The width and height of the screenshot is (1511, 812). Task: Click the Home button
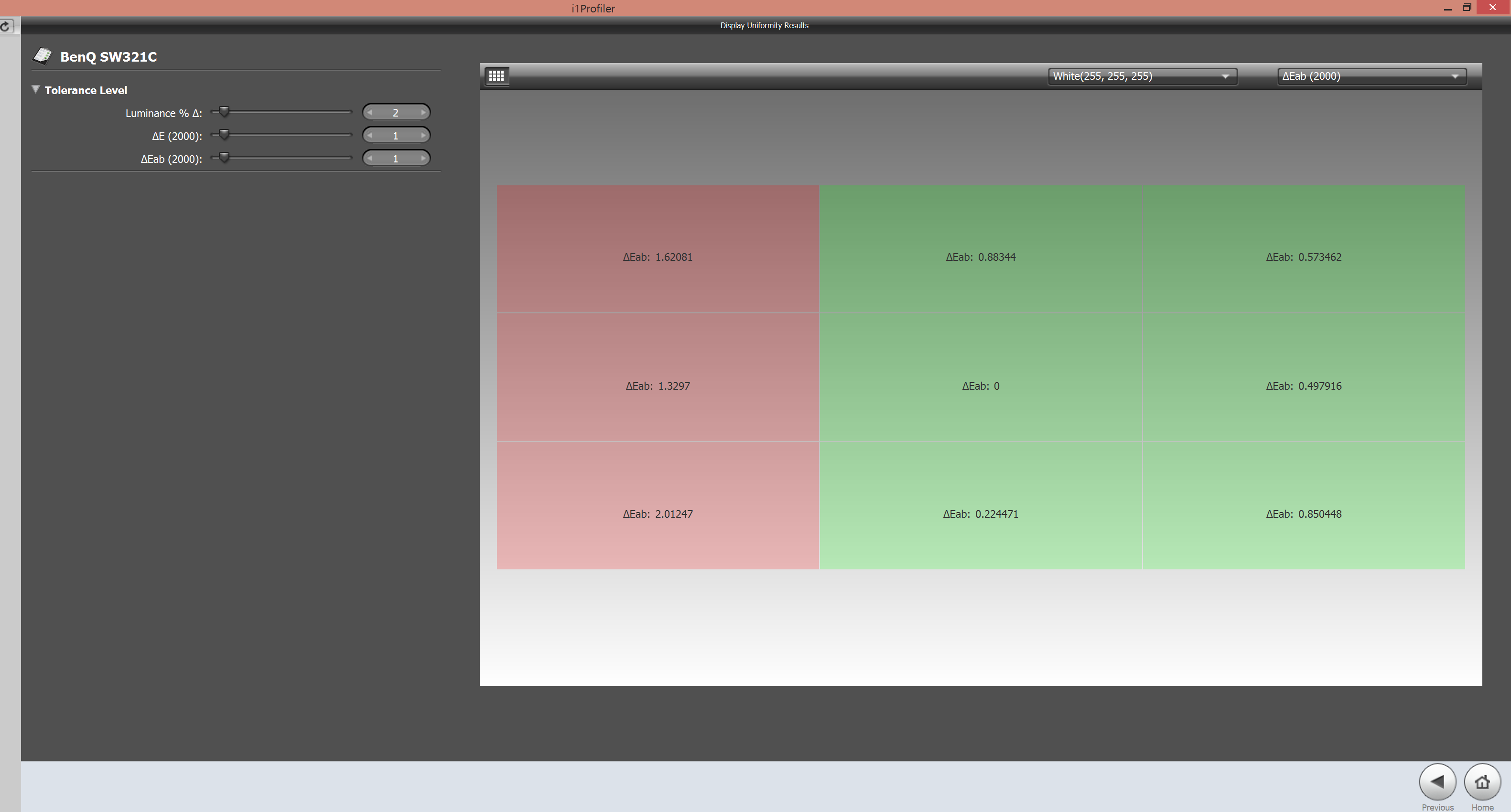pos(1482,782)
